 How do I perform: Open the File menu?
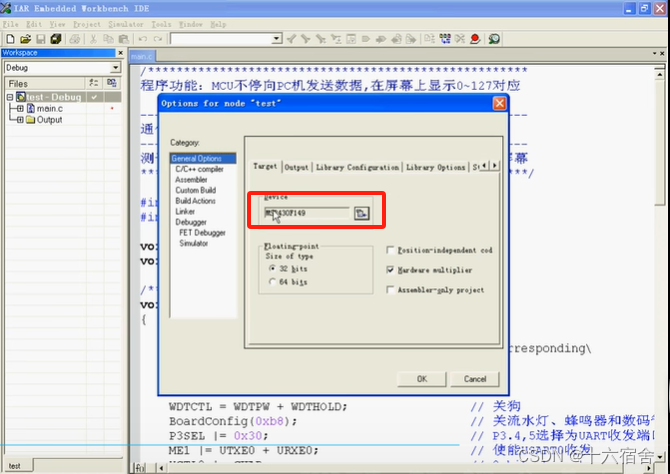pos(11,24)
